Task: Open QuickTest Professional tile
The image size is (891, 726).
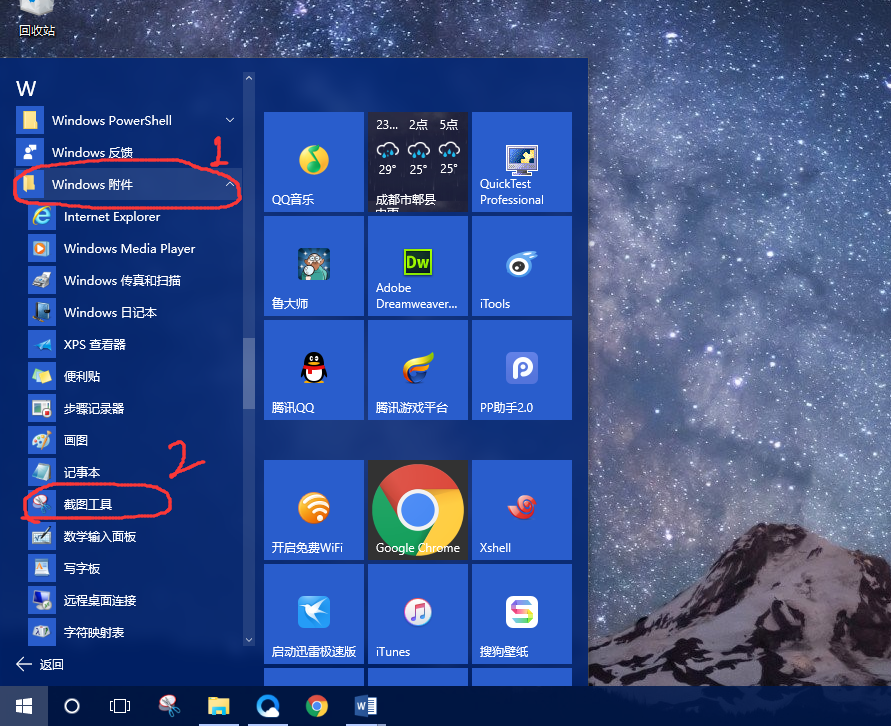Action: tap(522, 162)
